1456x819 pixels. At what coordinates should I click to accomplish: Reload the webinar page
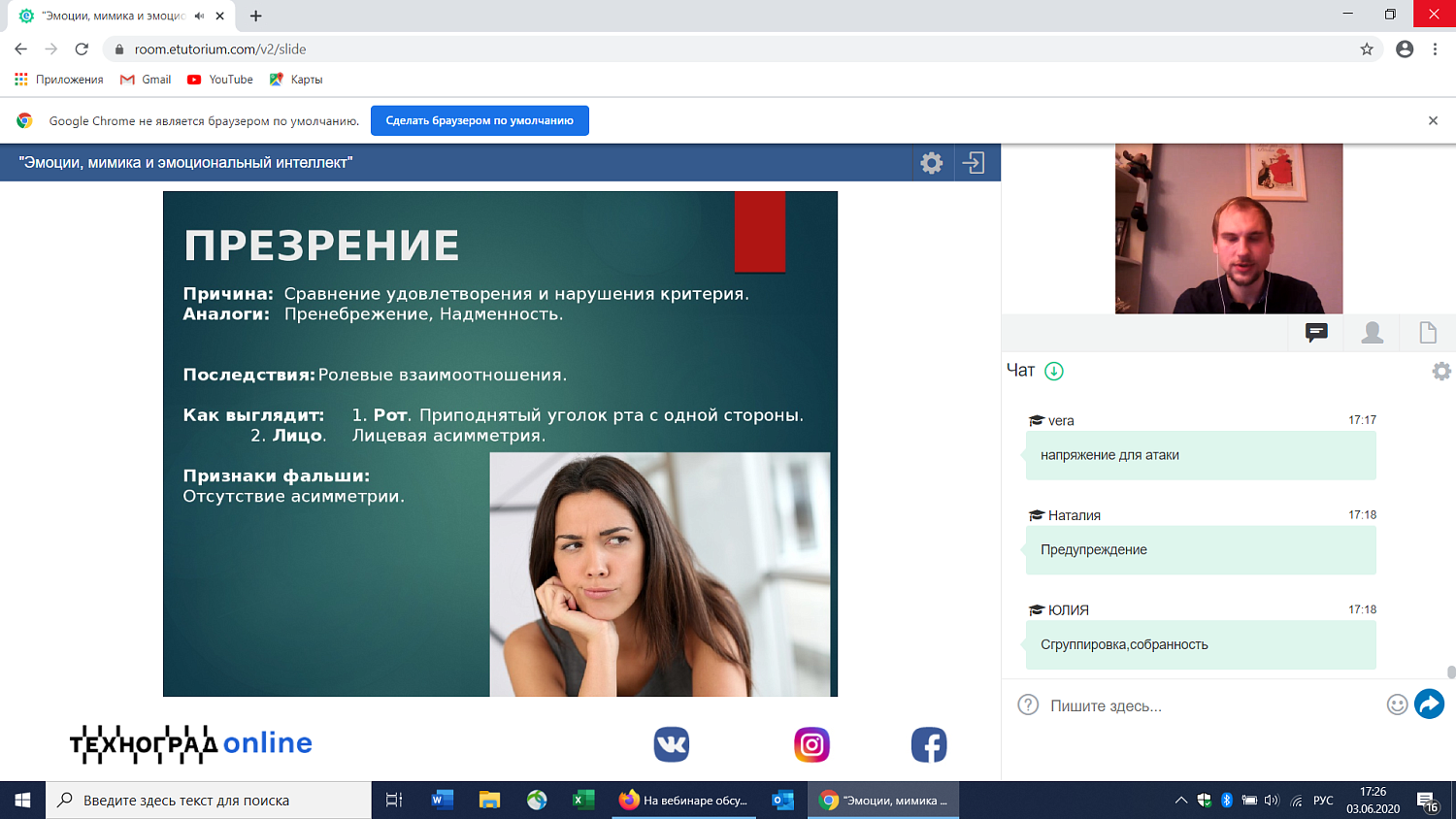(x=82, y=49)
